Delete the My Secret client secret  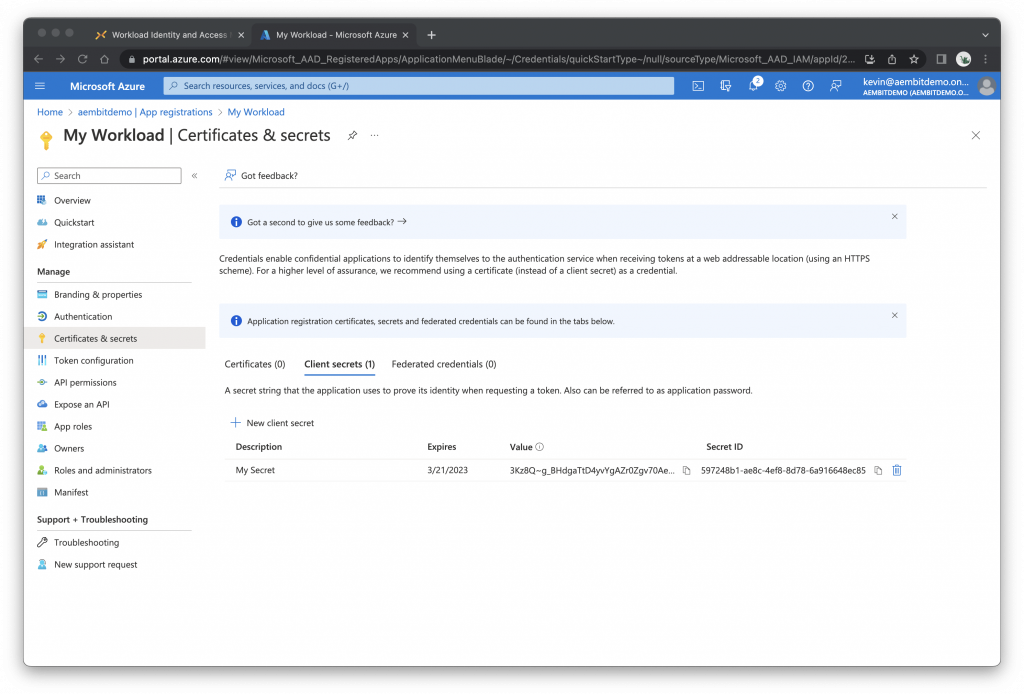[897, 470]
